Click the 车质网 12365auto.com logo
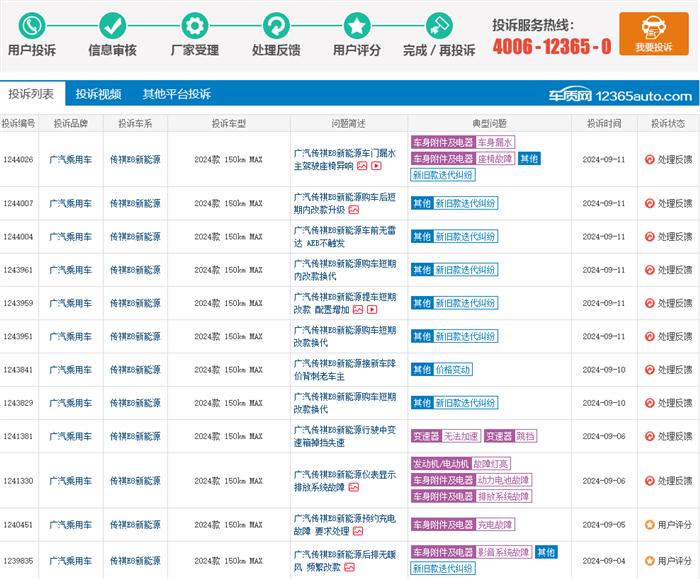 620,96
